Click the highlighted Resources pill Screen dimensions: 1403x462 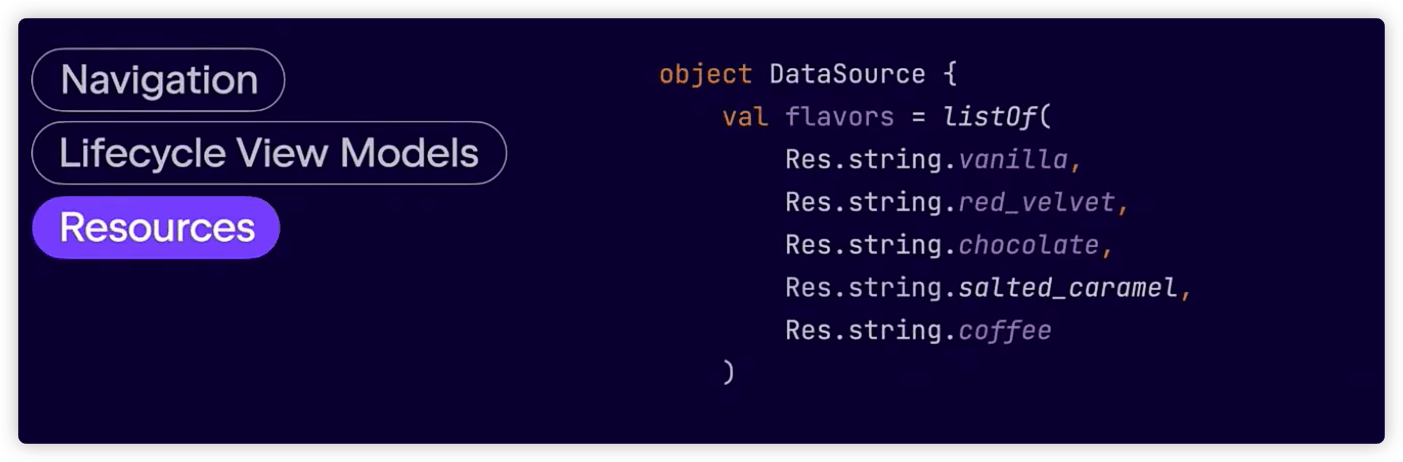point(156,228)
